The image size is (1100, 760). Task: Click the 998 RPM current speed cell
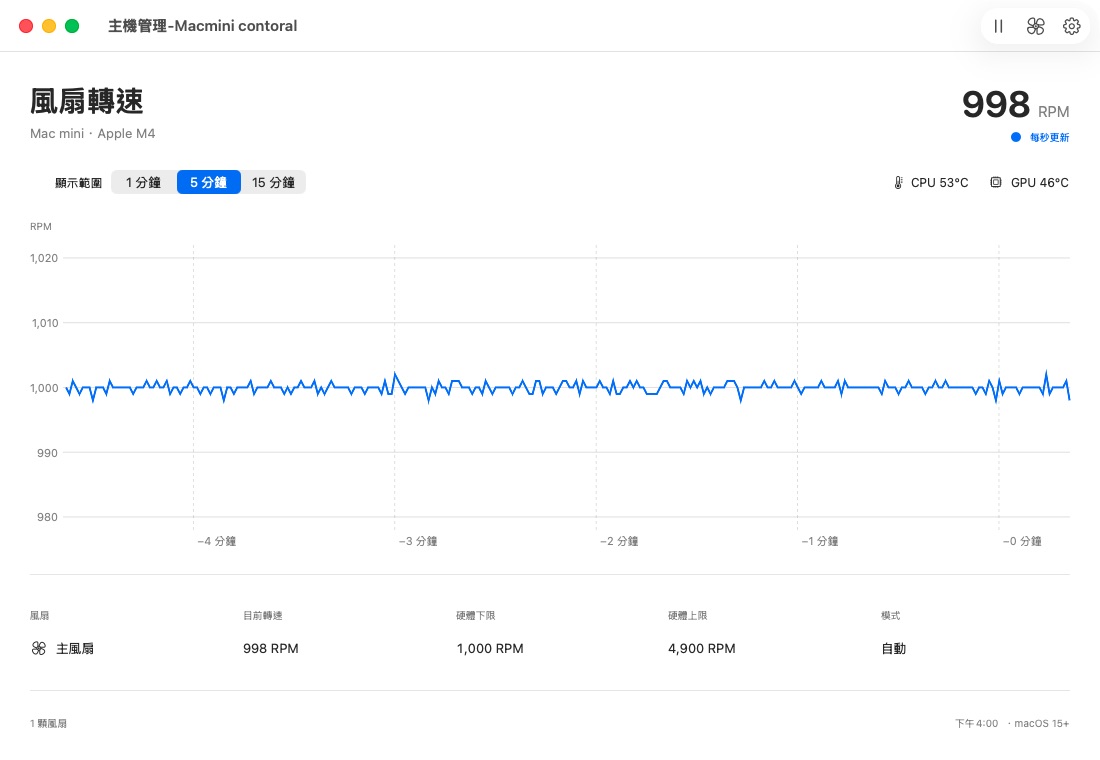coord(271,648)
